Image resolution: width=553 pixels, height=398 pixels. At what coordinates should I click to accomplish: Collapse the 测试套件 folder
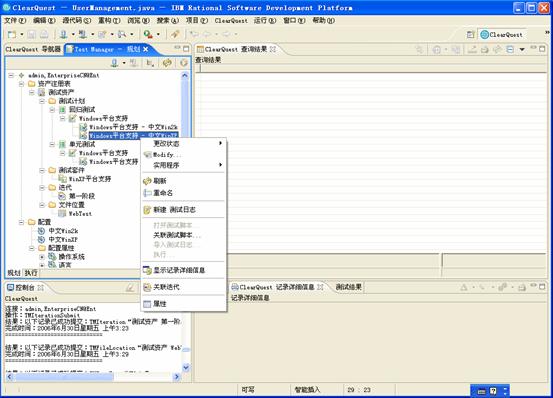42,170
